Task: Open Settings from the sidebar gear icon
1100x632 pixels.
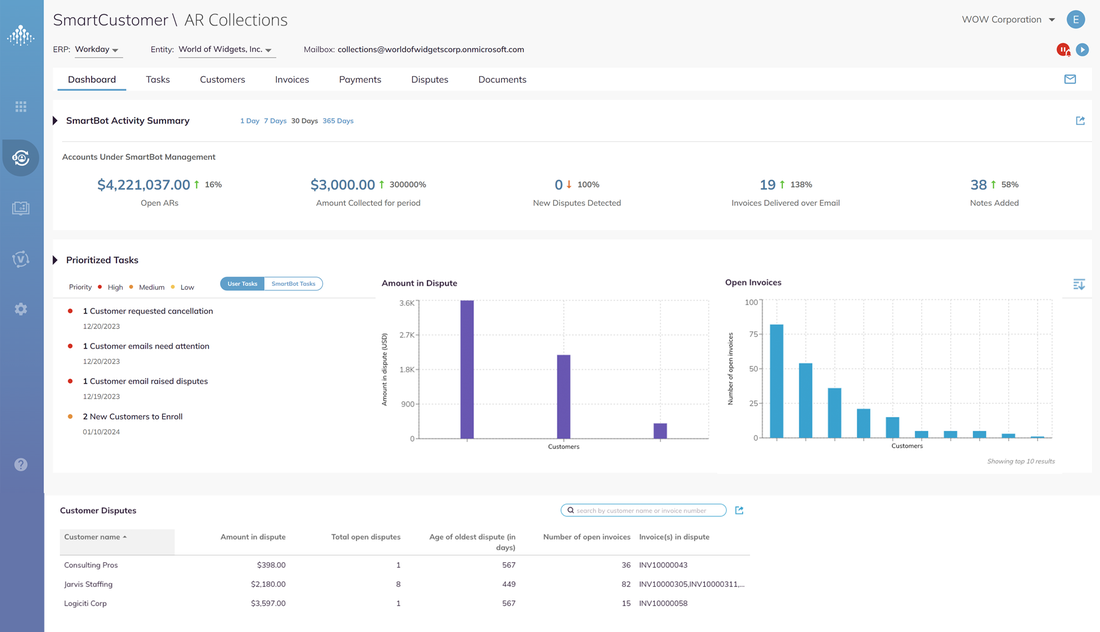Action: pyautogui.click(x=21, y=309)
